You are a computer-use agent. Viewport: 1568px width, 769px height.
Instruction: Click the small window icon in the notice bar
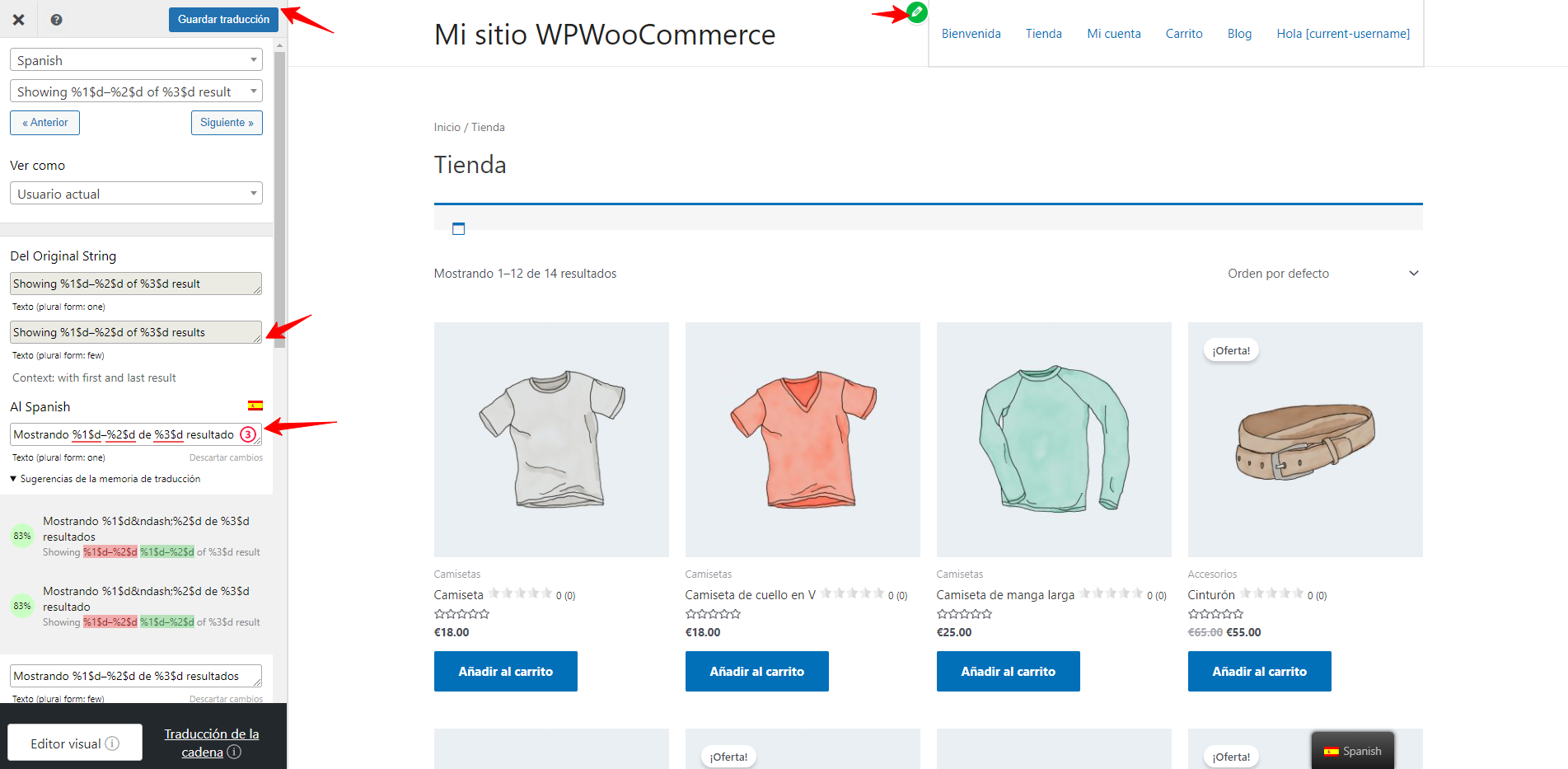tap(459, 228)
